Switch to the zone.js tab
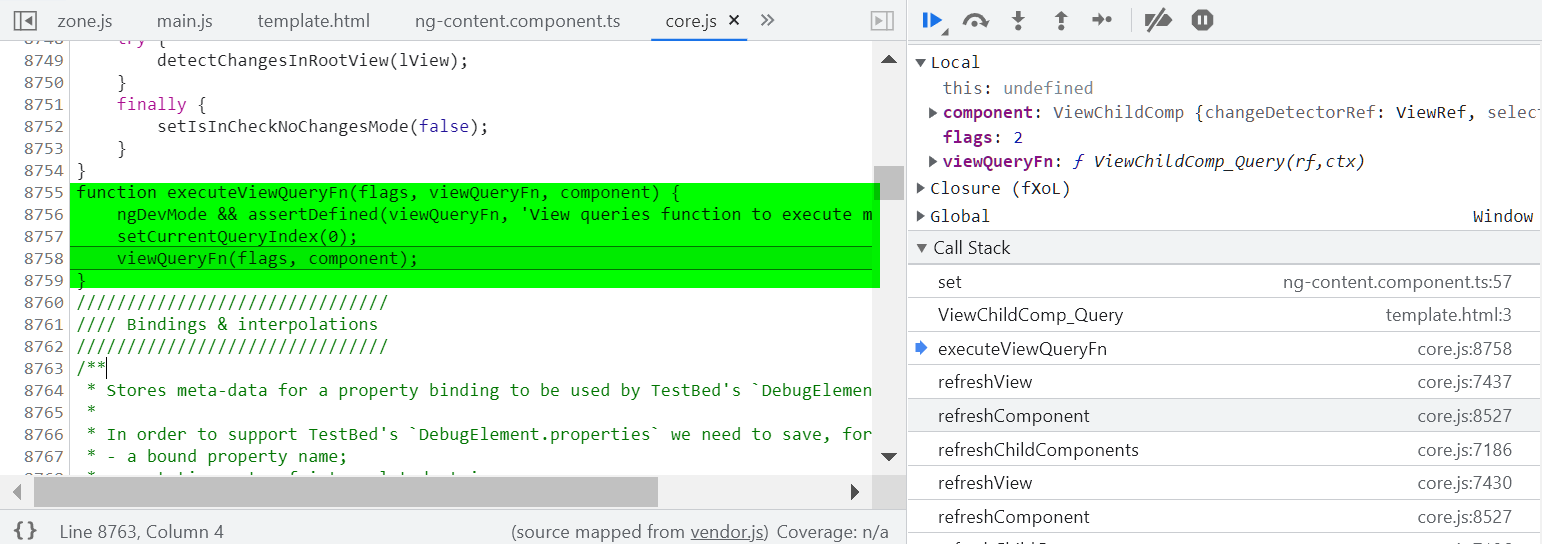1542x544 pixels. pos(85,21)
